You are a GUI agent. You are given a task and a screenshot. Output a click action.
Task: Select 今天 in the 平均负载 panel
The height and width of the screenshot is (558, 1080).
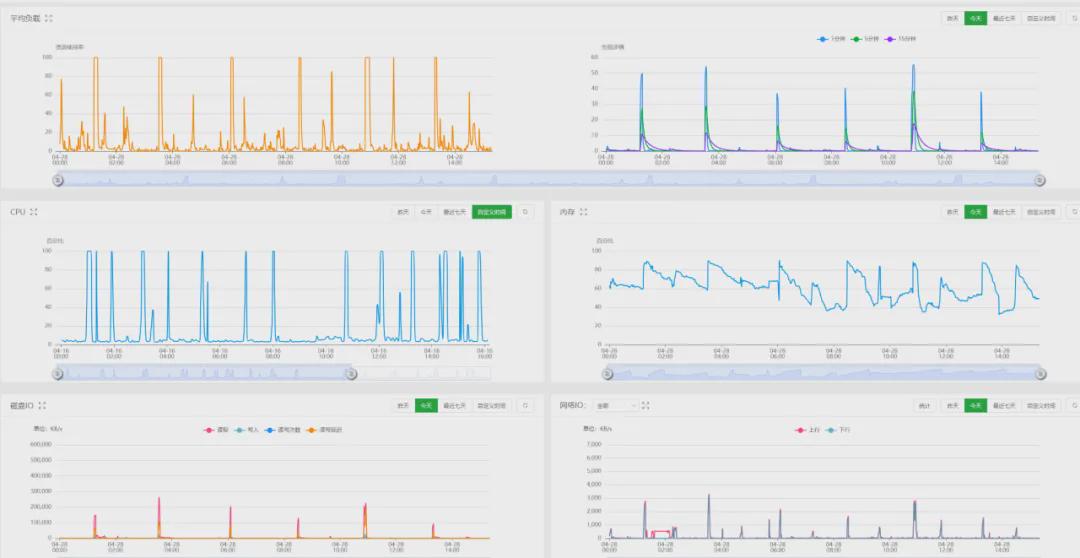tap(975, 19)
